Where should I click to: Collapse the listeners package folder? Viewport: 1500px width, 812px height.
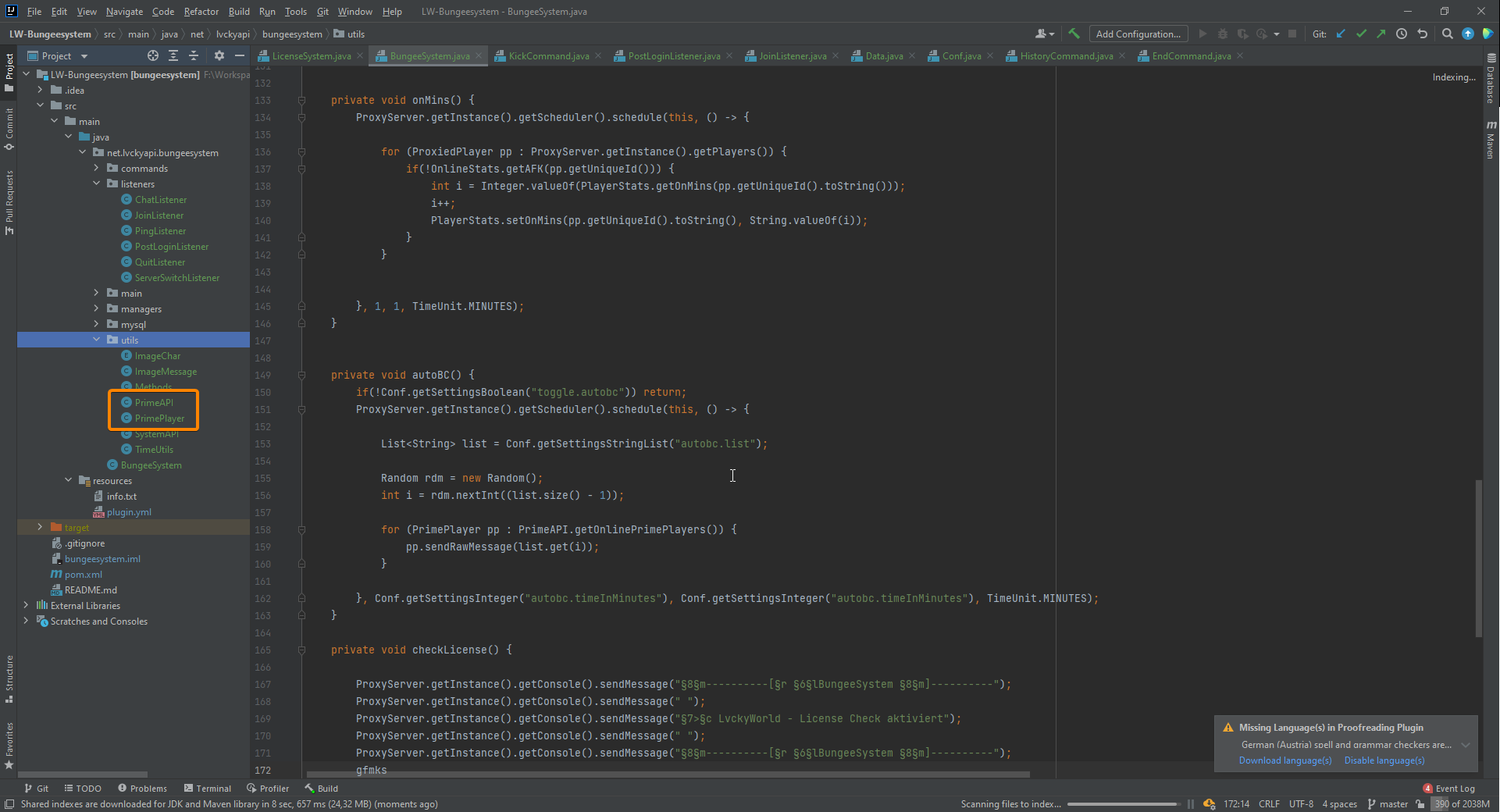97,183
